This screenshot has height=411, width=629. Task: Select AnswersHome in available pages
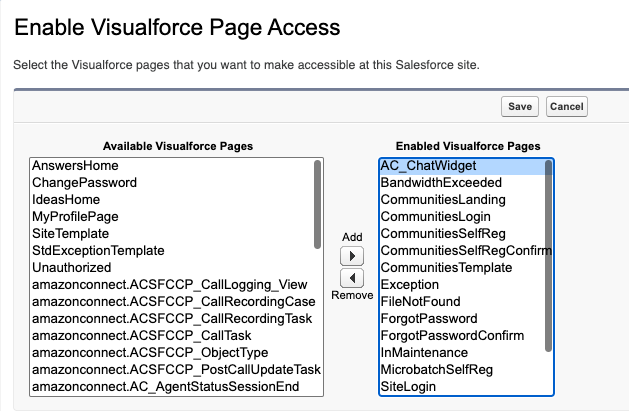click(172, 166)
